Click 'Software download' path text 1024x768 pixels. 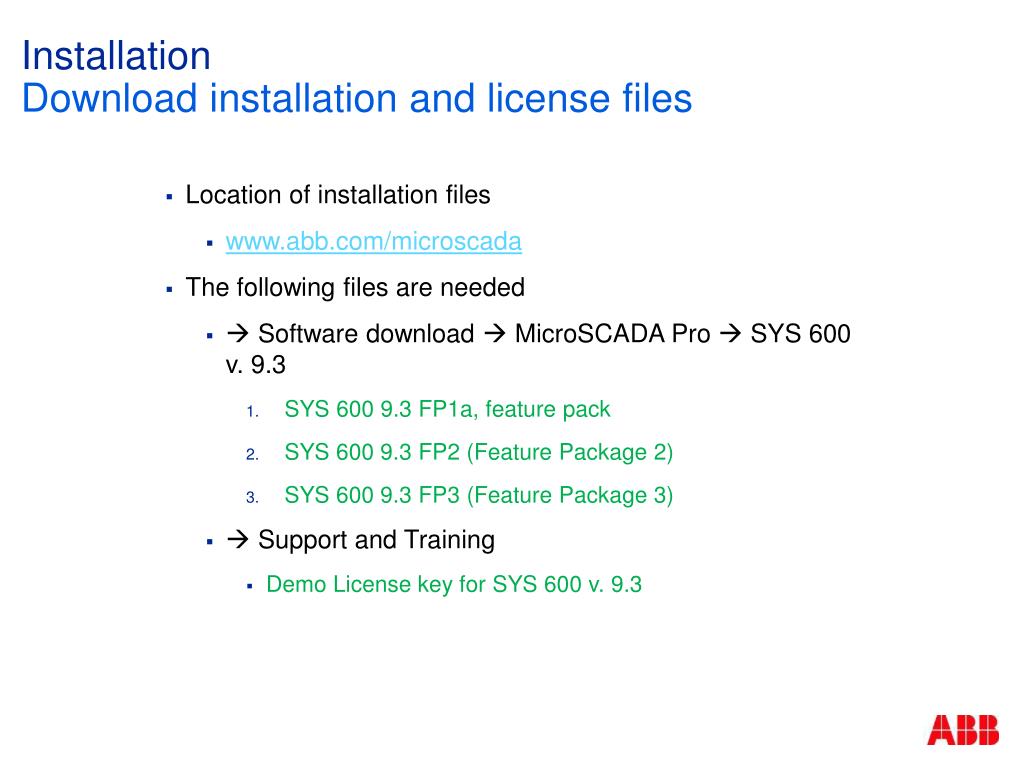[x=366, y=334]
